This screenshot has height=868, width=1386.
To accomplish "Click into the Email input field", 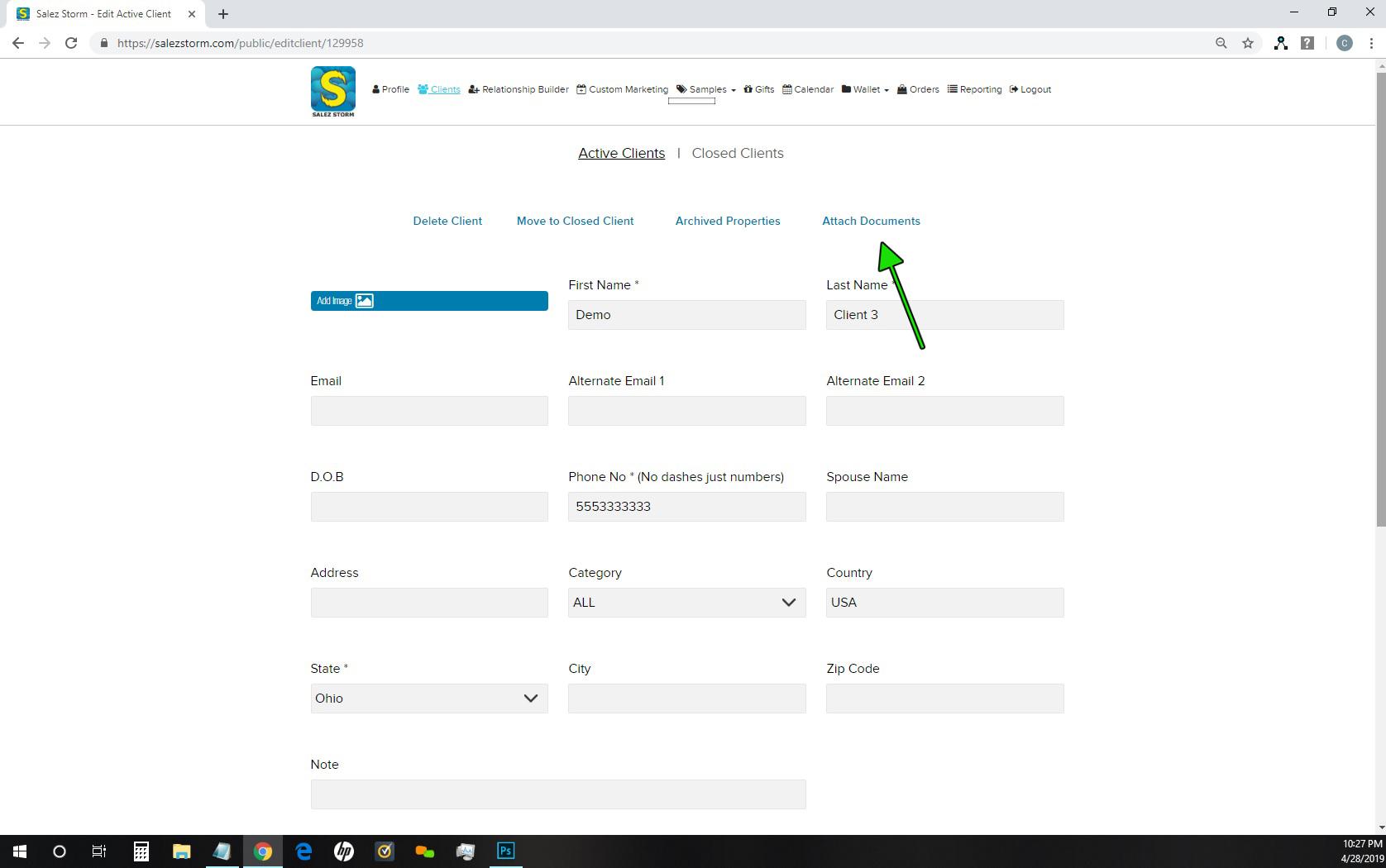I will point(428,411).
